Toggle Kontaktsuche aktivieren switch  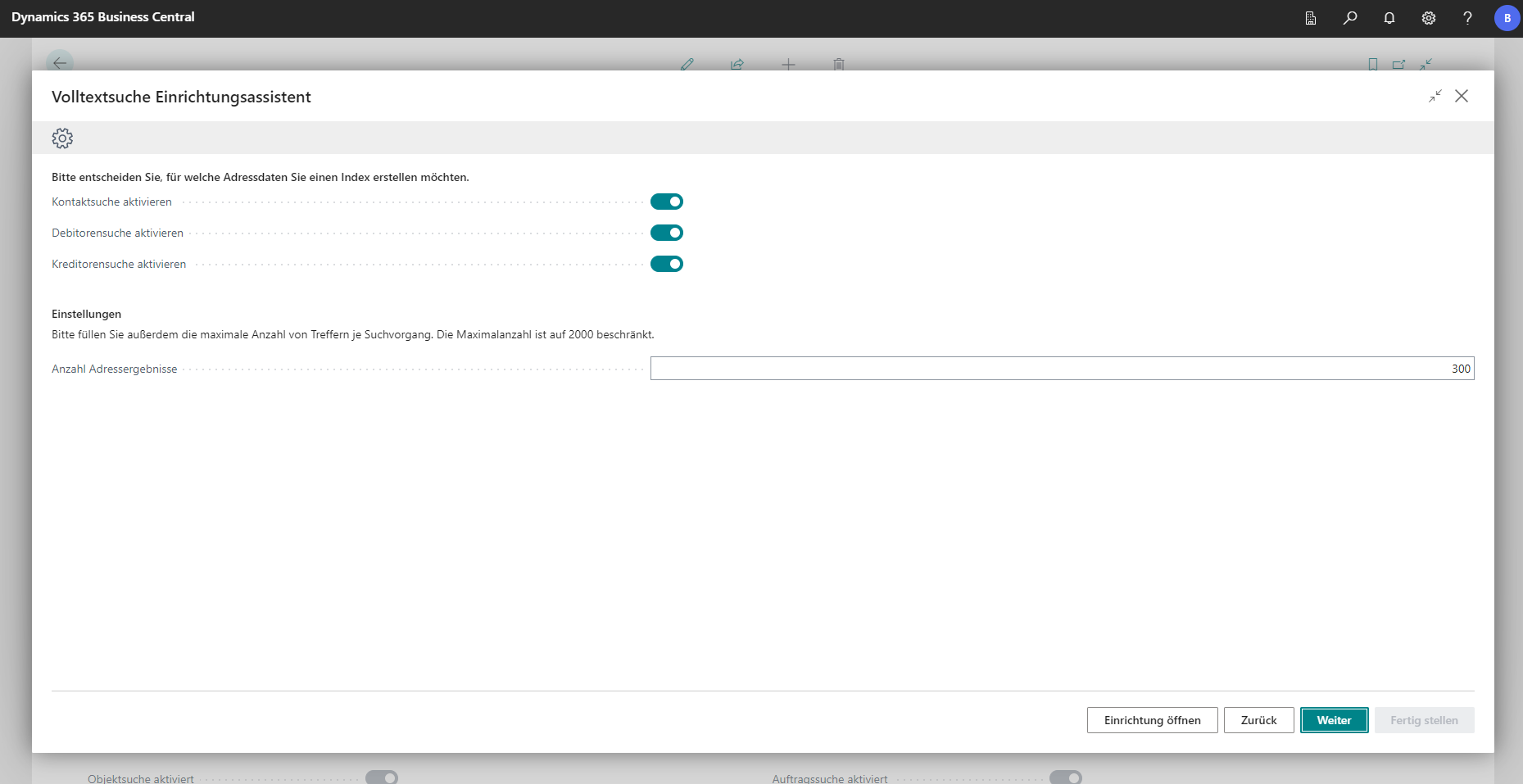[x=667, y=202]
